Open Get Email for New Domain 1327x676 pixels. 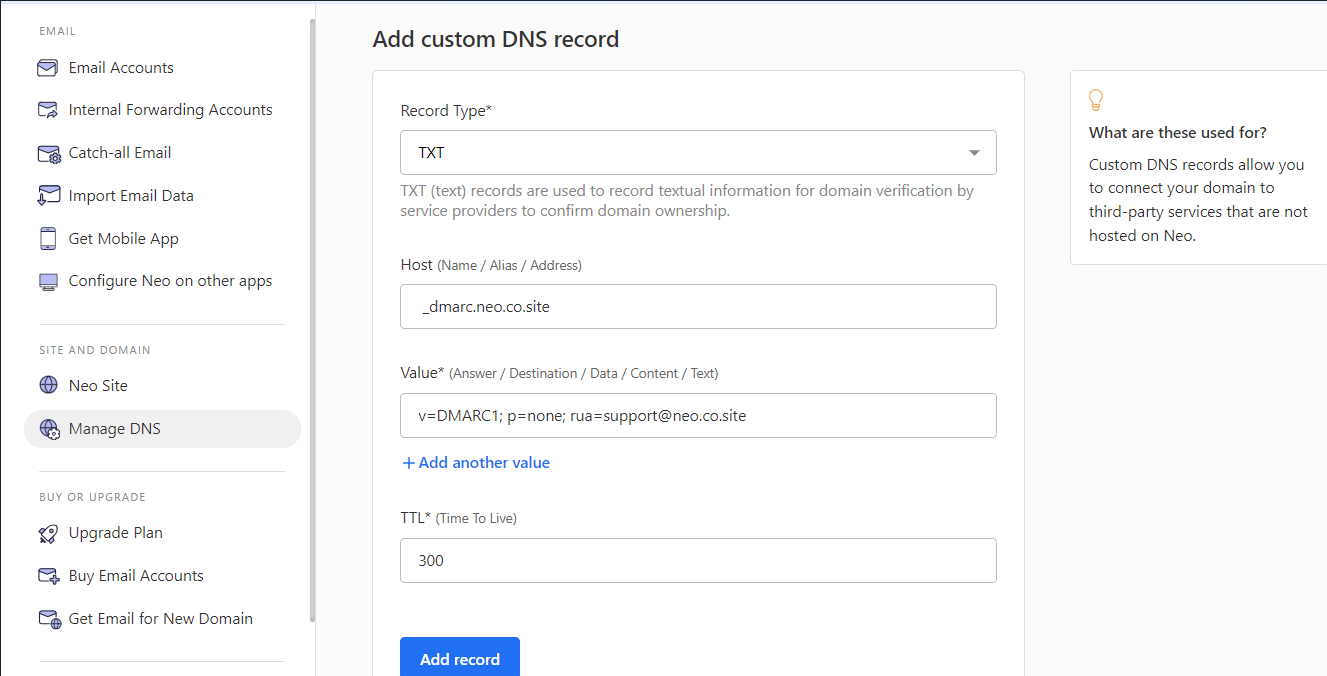(162, 619)
